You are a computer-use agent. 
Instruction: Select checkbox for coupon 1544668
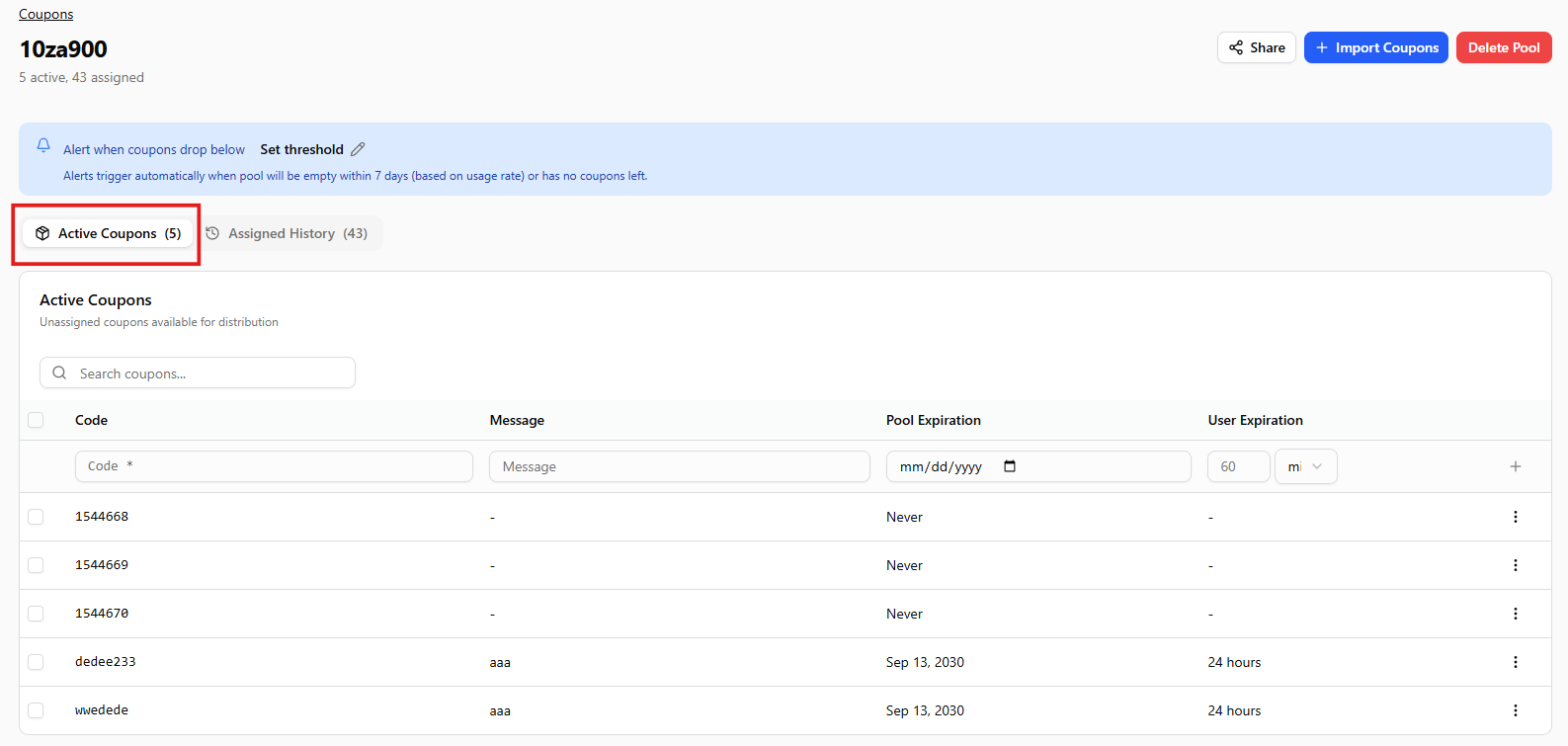point(36,517)
